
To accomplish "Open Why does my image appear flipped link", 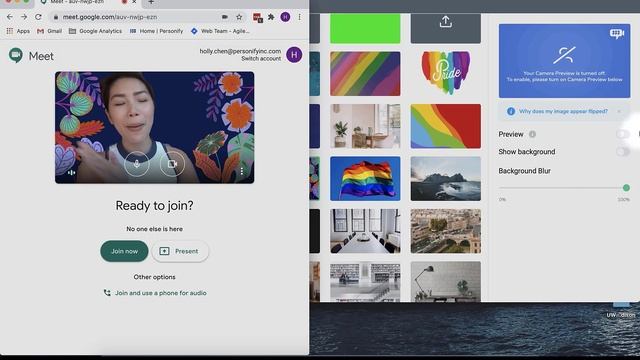I will (563, 111).
